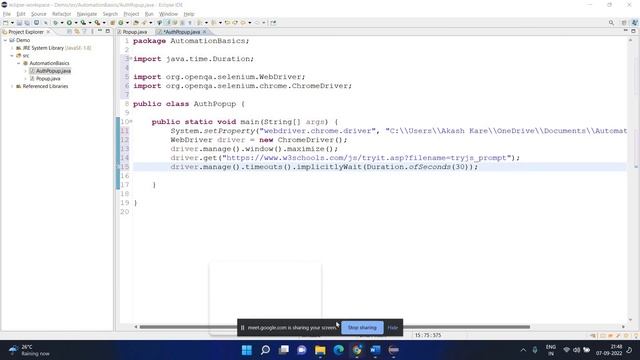The image size is (640, 360).
Task: Click the Save icon in toolbar
Action: [x=19, y=23]
